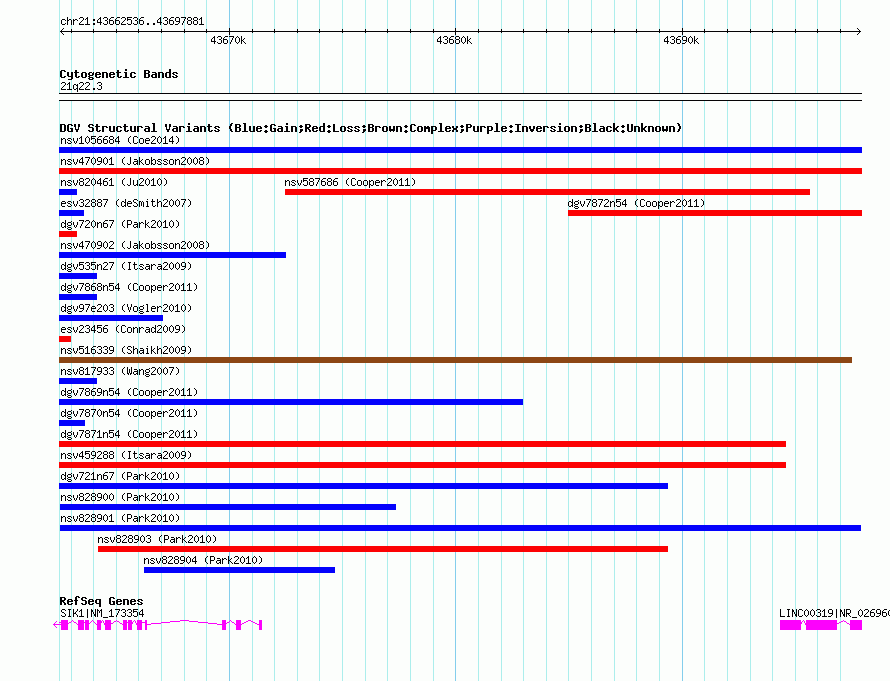Open the SIK1|NM_173354 gene label
Image resolution: width=890 pixels, height=681 pixels.
(x=102, y=613)
